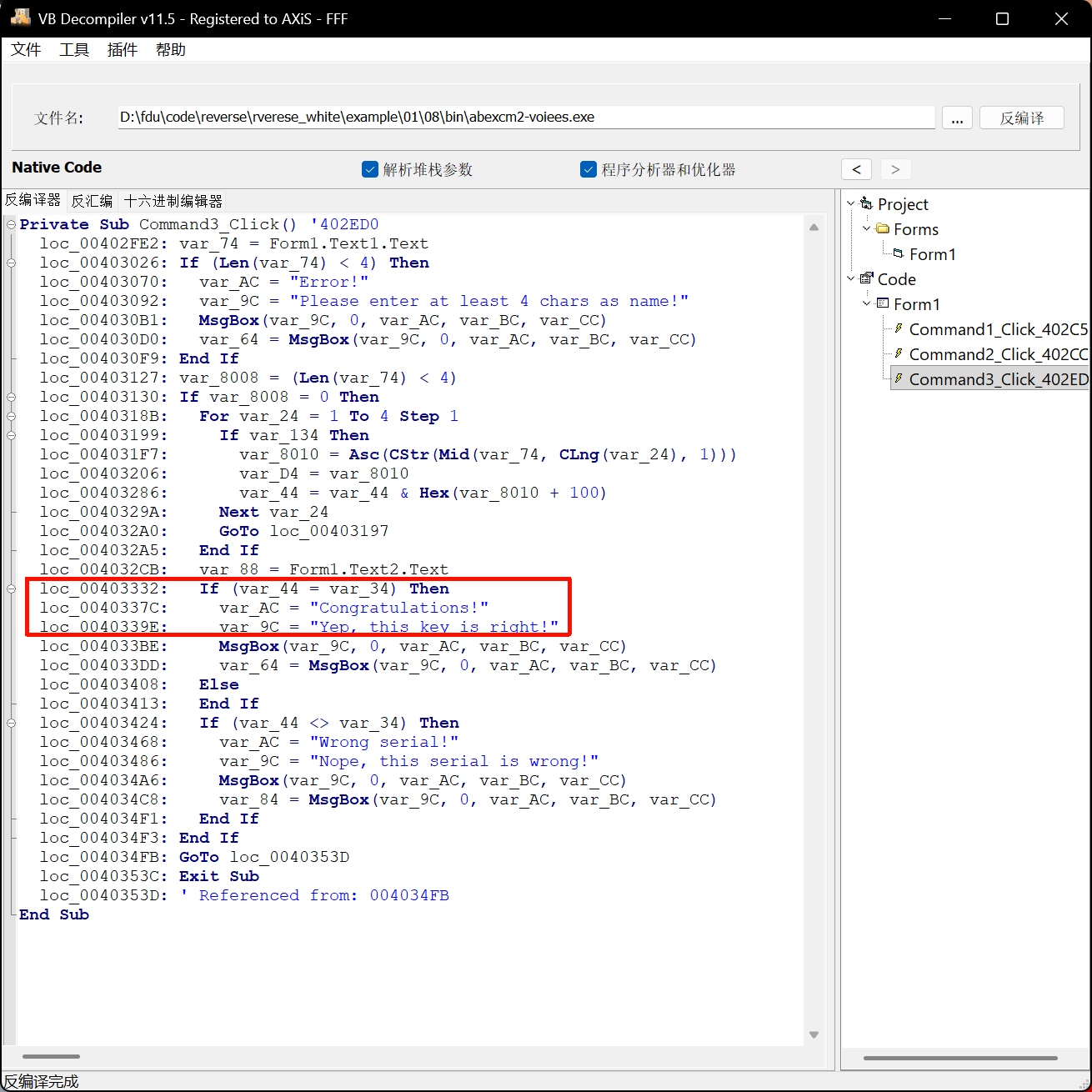The height and width of the screenshot is (1092, 1092).
Task: Open the 文件 menu
Action: (x=26, y=50)
